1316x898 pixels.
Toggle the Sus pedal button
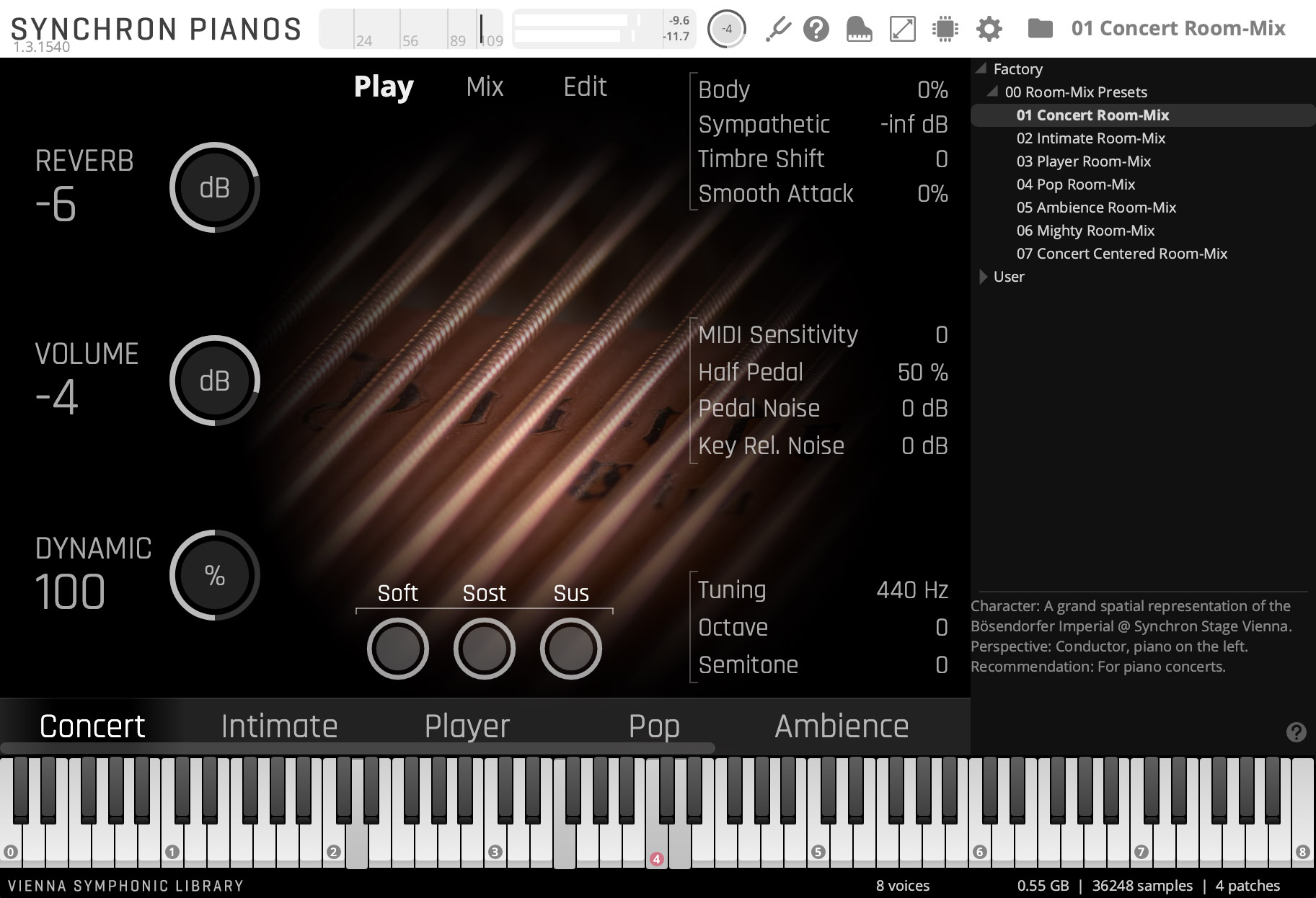click(571, 649)
